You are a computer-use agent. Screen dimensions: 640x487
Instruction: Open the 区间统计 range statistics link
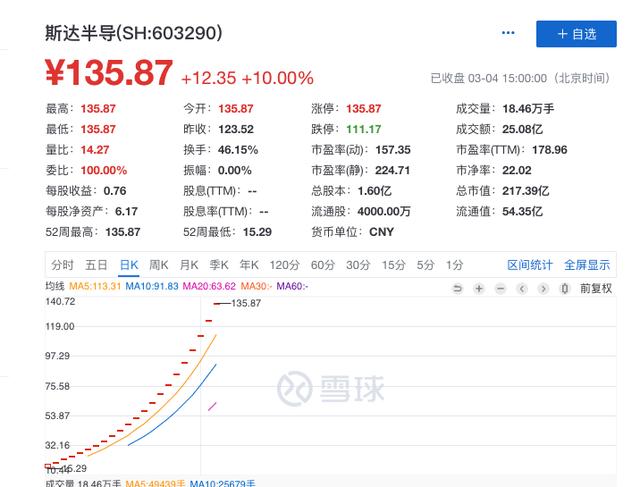tap(530, 265)
